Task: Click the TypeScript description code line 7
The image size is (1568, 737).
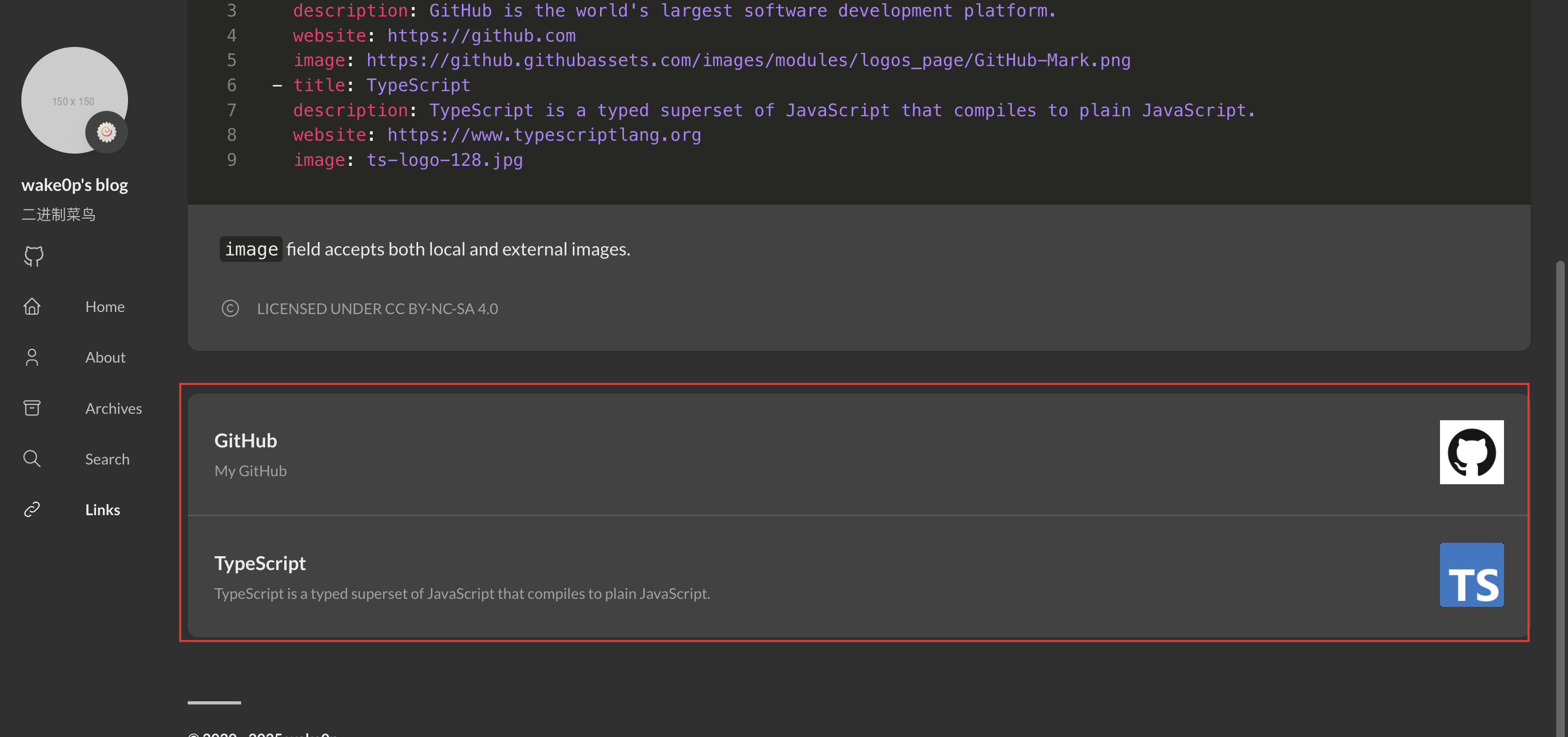Action: 774,110
